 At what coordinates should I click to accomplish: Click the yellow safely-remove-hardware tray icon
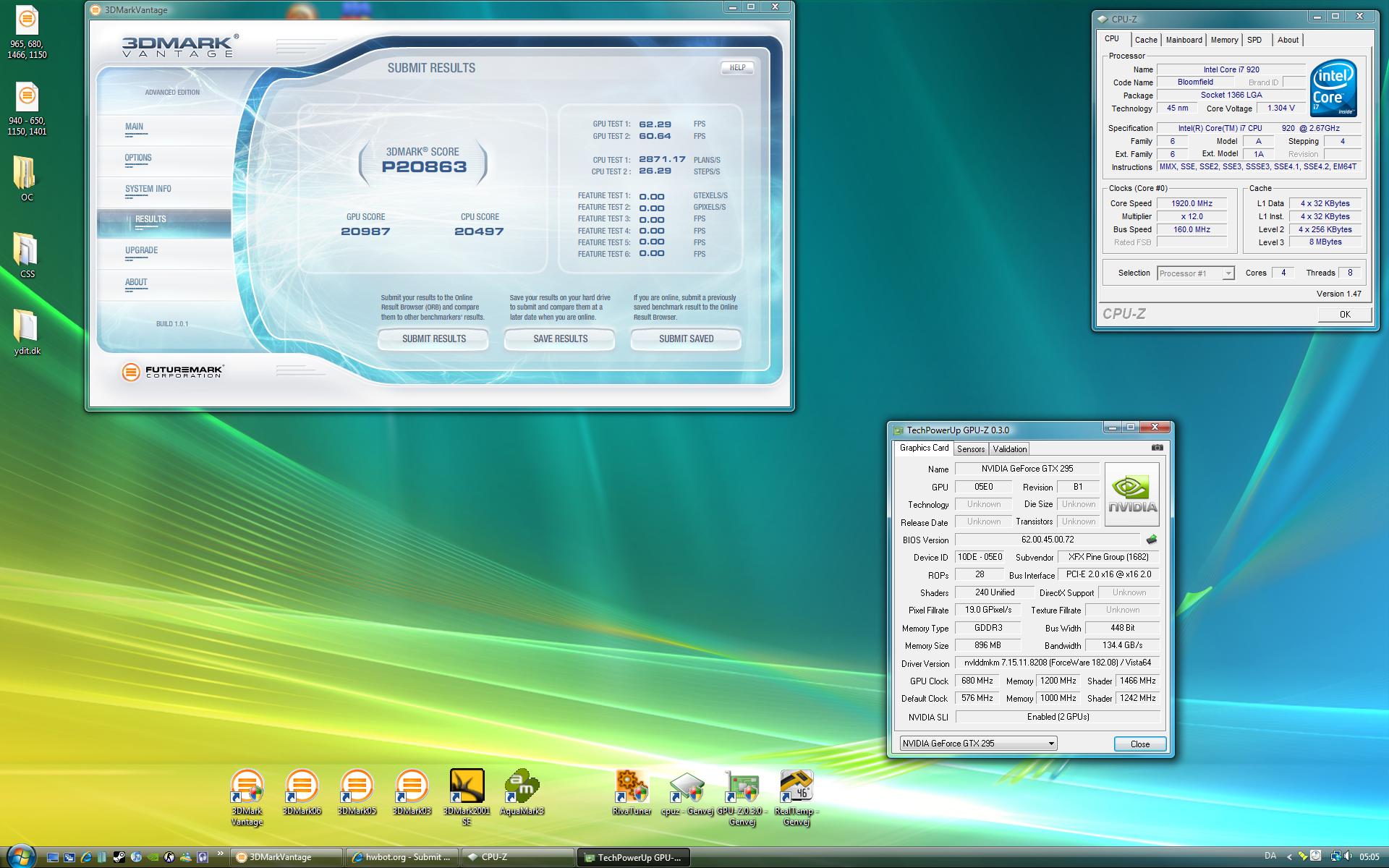(1302, 856)
